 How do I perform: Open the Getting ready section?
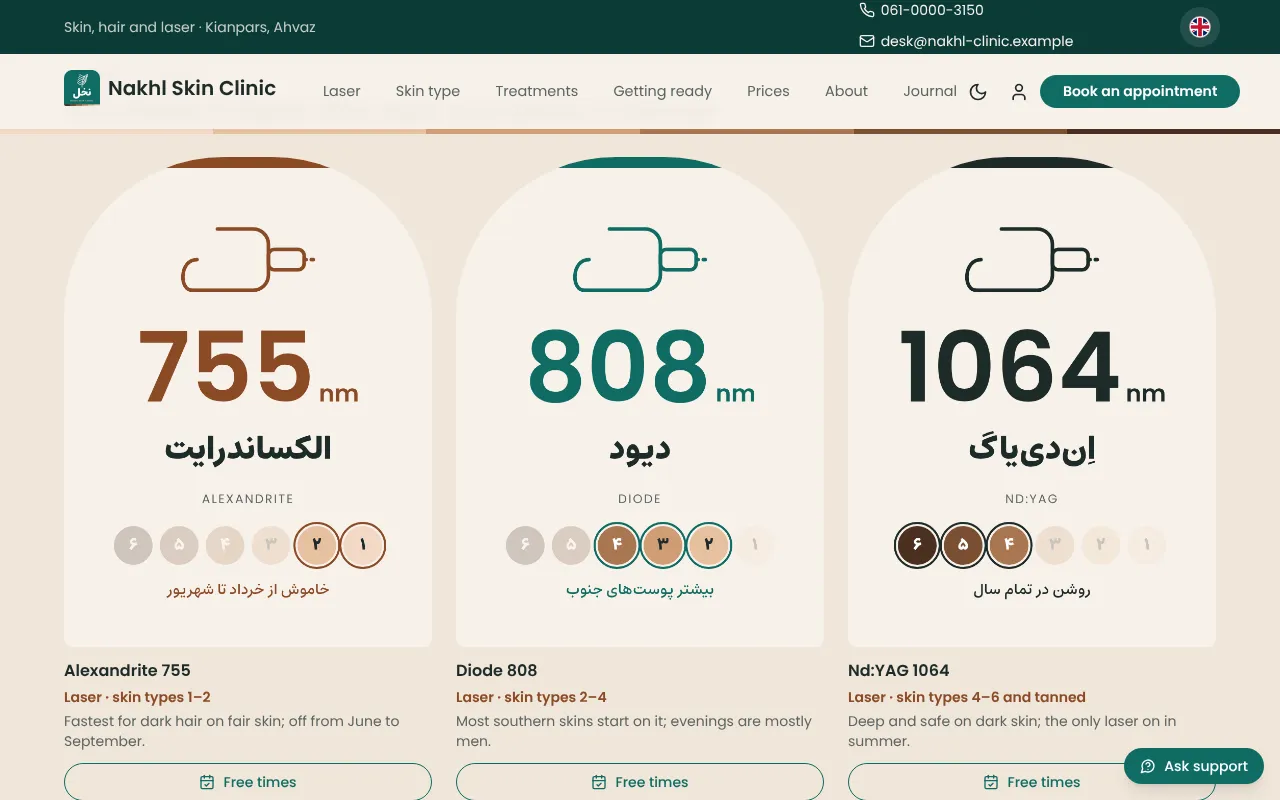[x=663, y=91]
